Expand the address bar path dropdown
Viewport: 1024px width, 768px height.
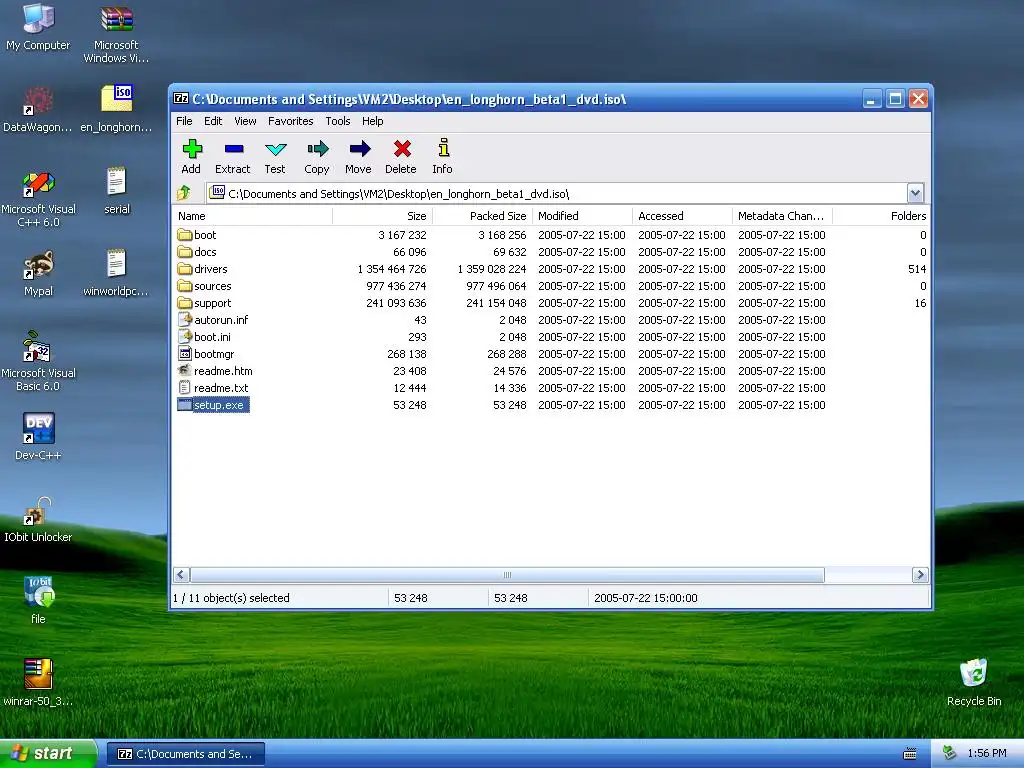point(915,193)
